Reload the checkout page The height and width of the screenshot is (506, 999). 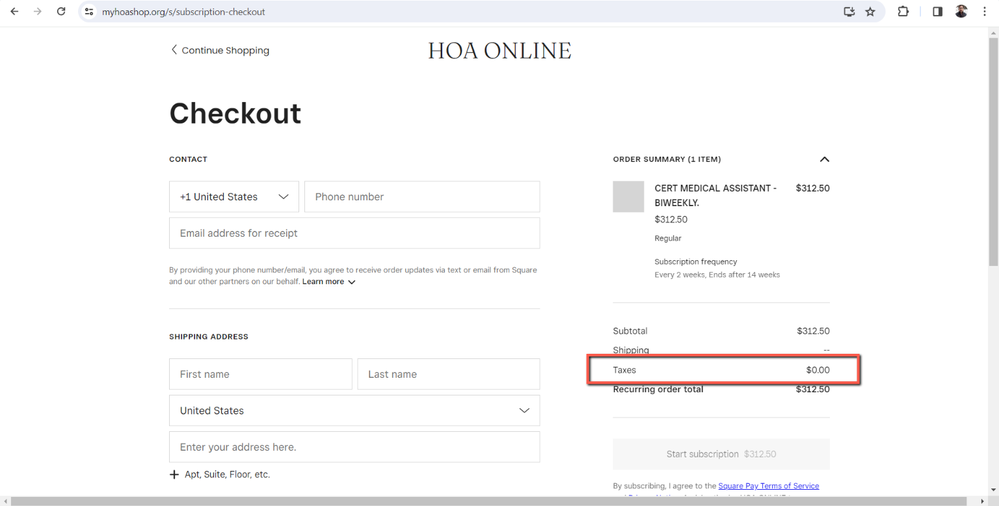click(x=61, y=12)
